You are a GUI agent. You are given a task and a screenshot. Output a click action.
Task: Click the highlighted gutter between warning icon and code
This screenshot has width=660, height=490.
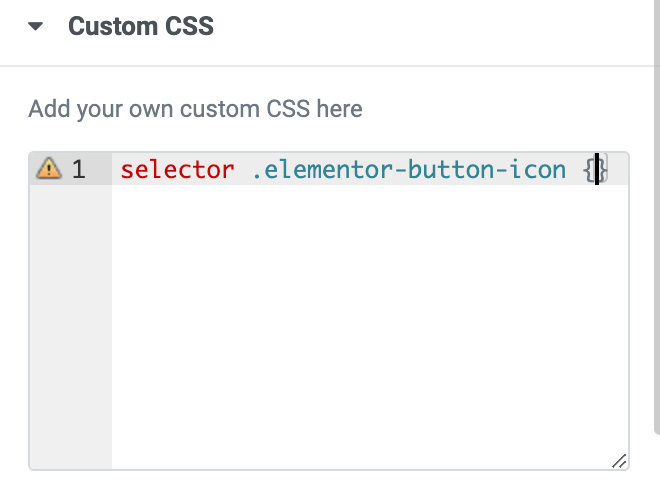[99, 169]
